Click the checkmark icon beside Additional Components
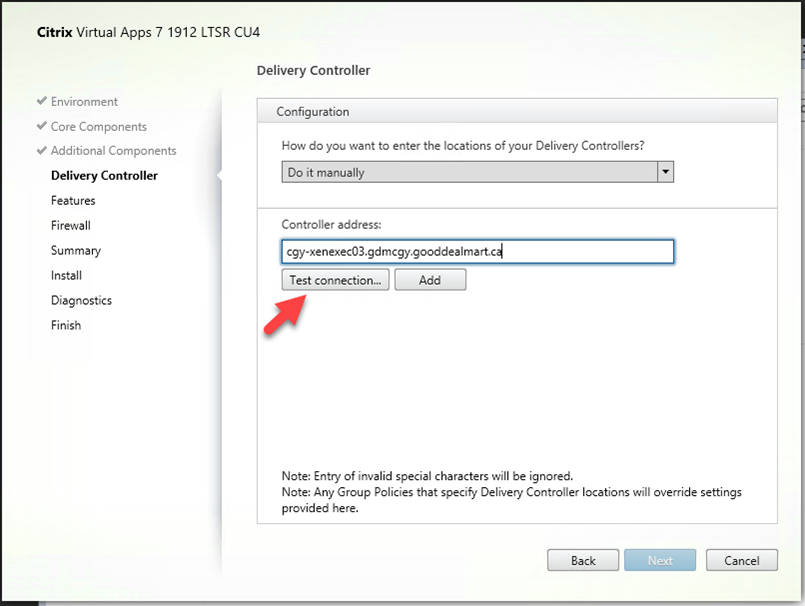The image size is (805, 606). click(x=41, y=151)
